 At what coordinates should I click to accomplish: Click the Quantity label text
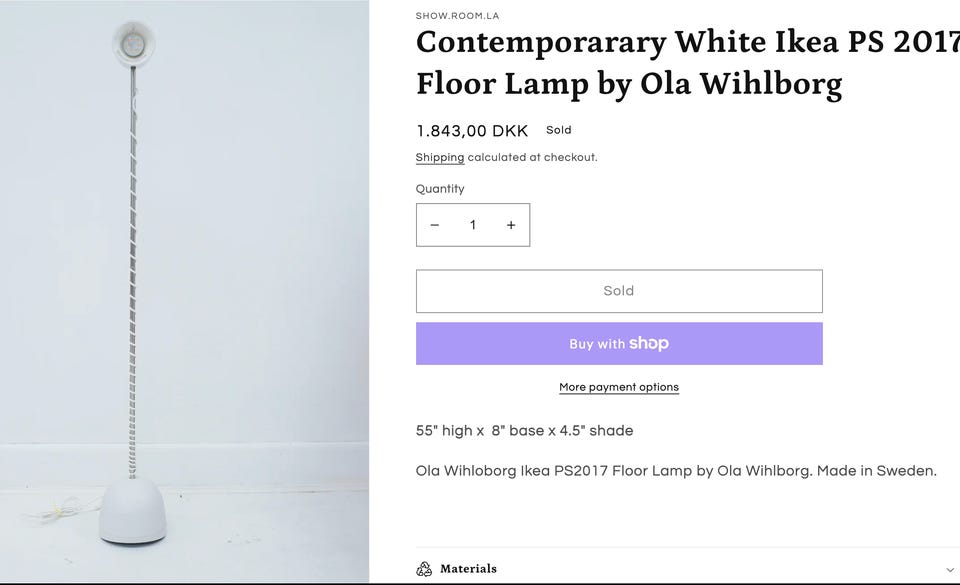[x=440, y=189]
